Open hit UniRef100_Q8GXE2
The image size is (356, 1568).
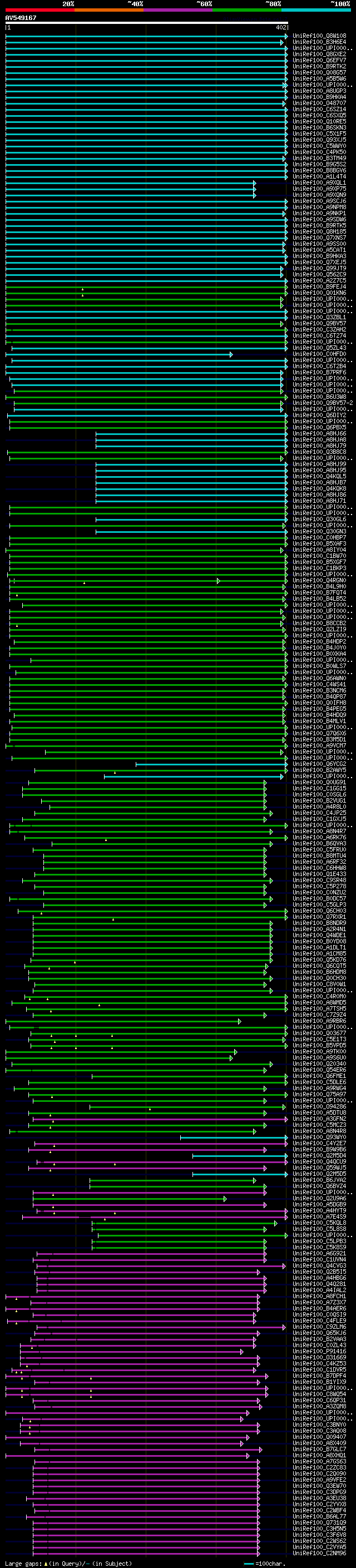319,54
